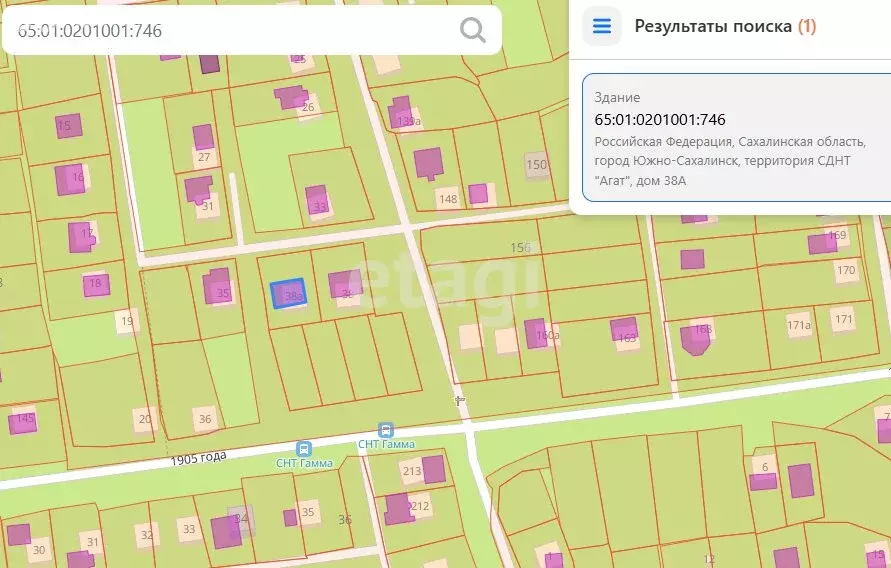The height and width of the screenshot is (568, 891).
Task: Click the 1905 года street label
Action: pos(198,459)
